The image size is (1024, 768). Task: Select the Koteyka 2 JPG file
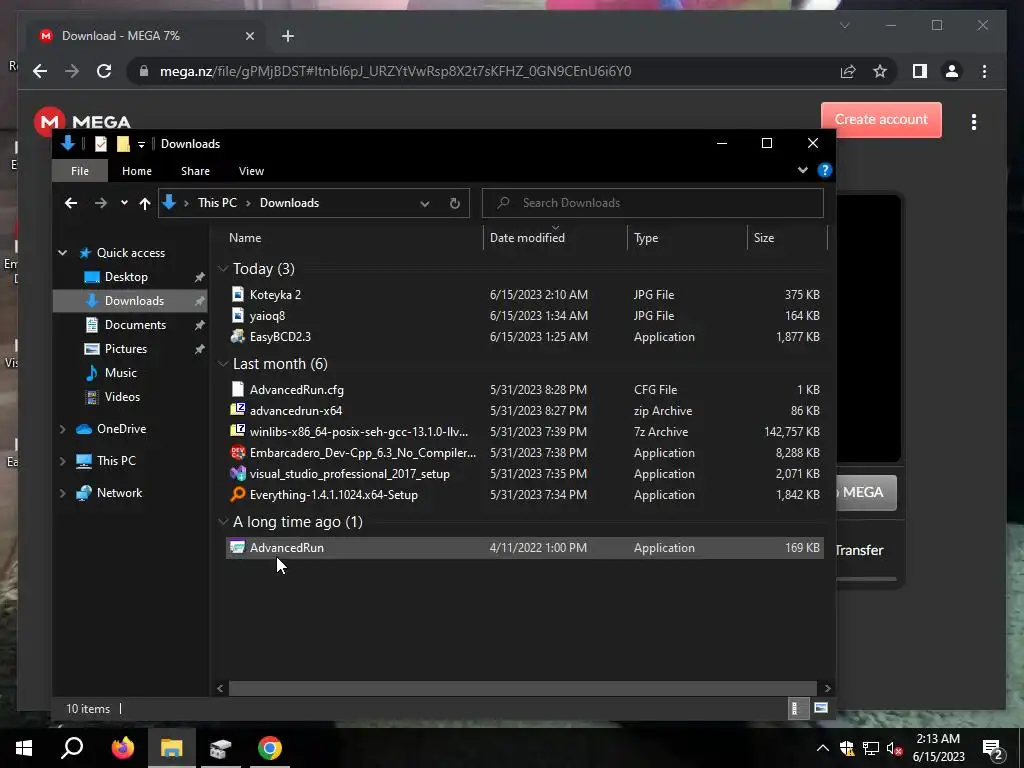525,295
